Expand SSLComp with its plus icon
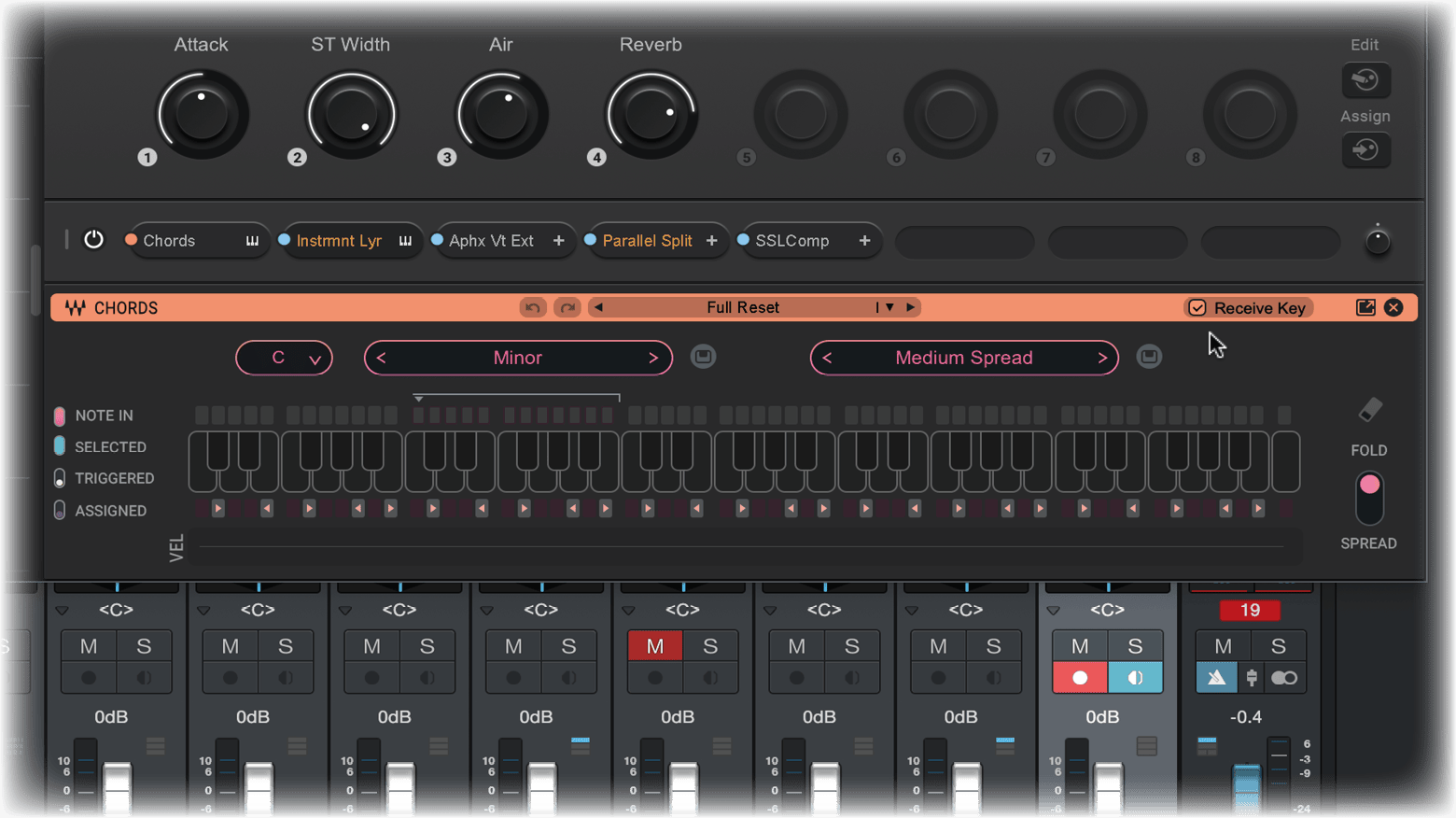 [864, 241]
